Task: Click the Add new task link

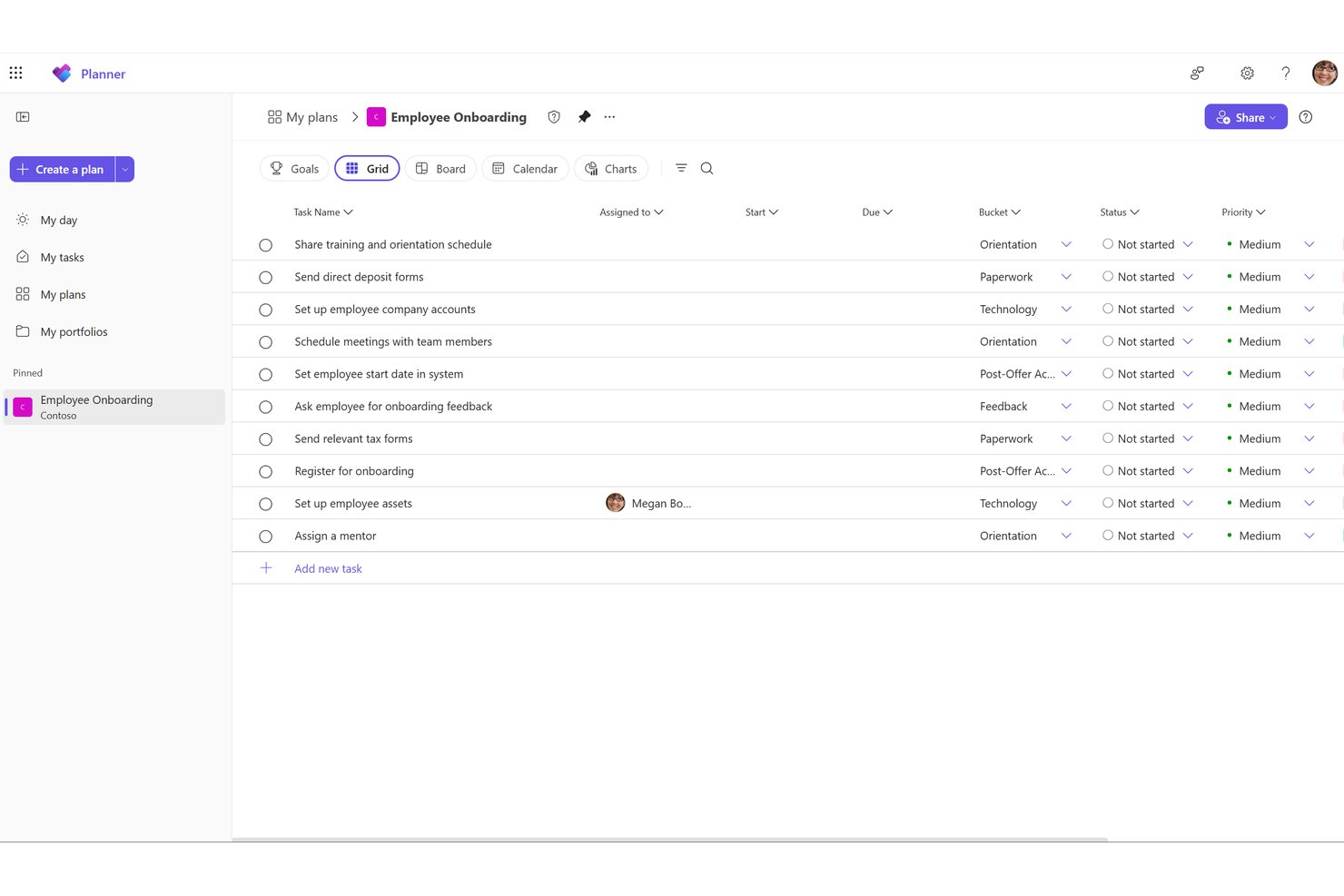Action: pos(328,569)
